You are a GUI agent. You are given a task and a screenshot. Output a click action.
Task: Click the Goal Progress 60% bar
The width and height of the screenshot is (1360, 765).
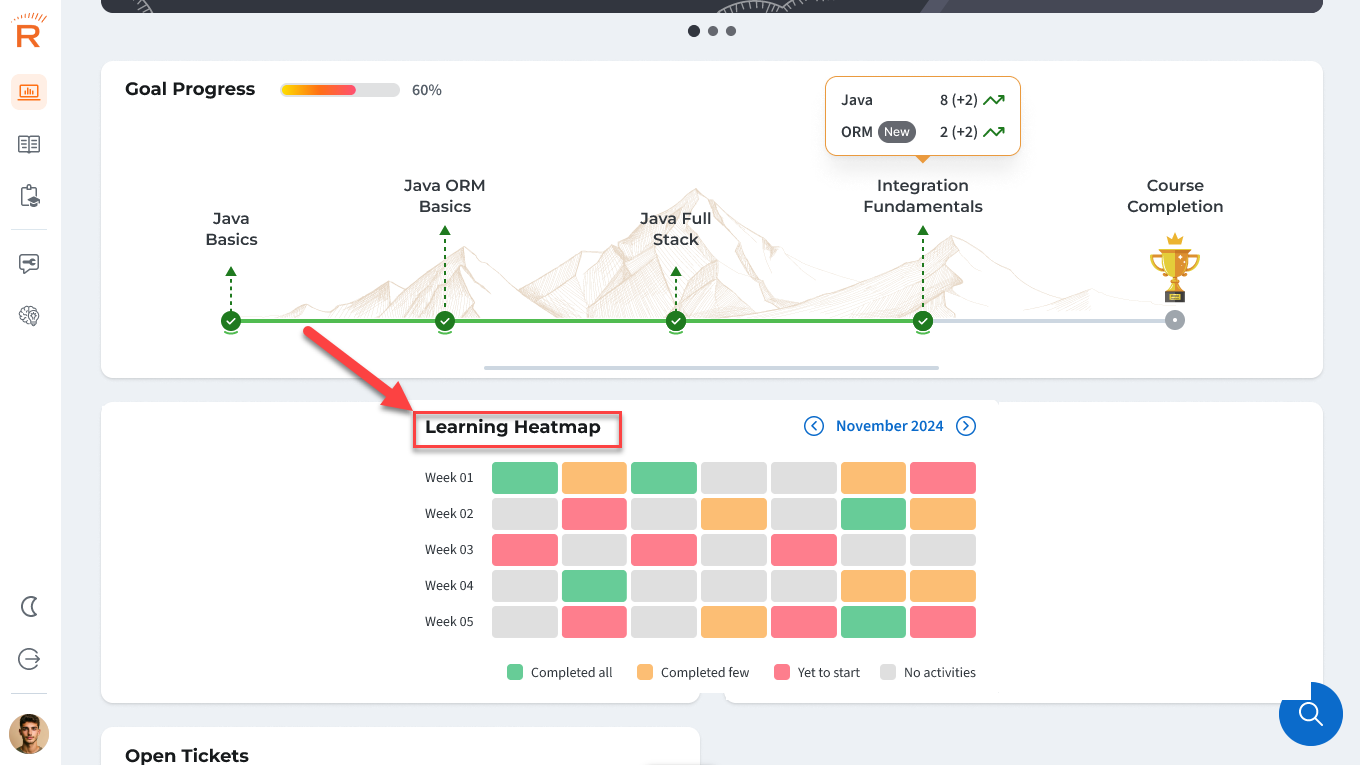(340, 90)
